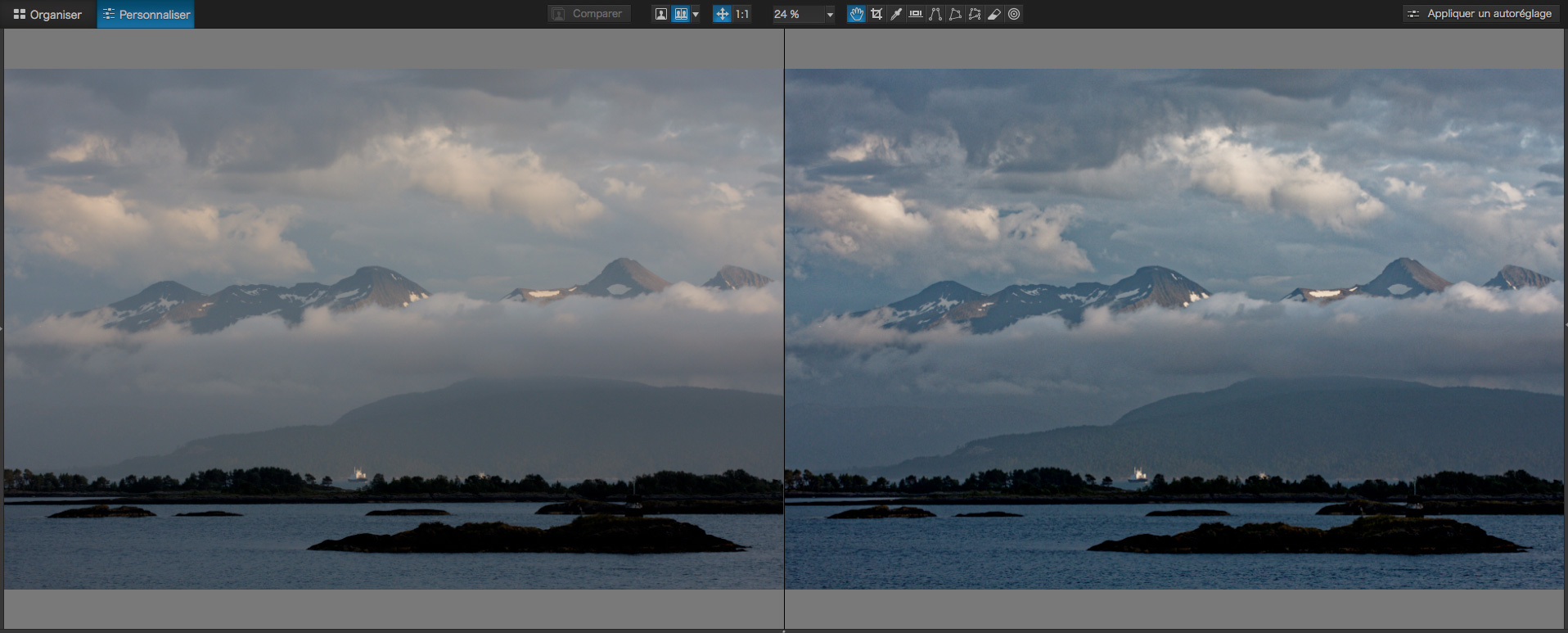Select the white balance eyedropper tool

coord(896,14)
